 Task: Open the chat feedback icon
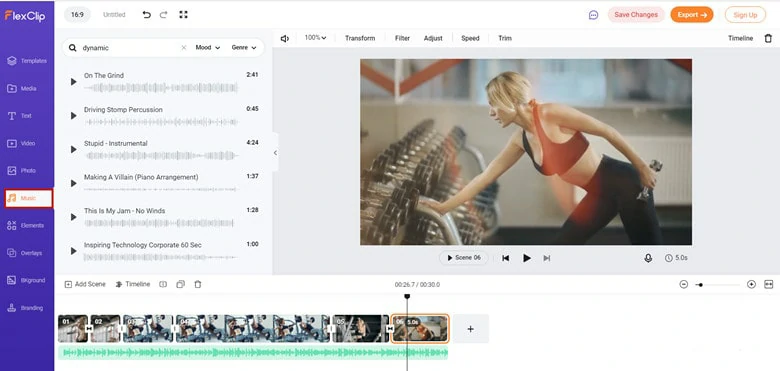pyautogui.click(x=593, y=15)
